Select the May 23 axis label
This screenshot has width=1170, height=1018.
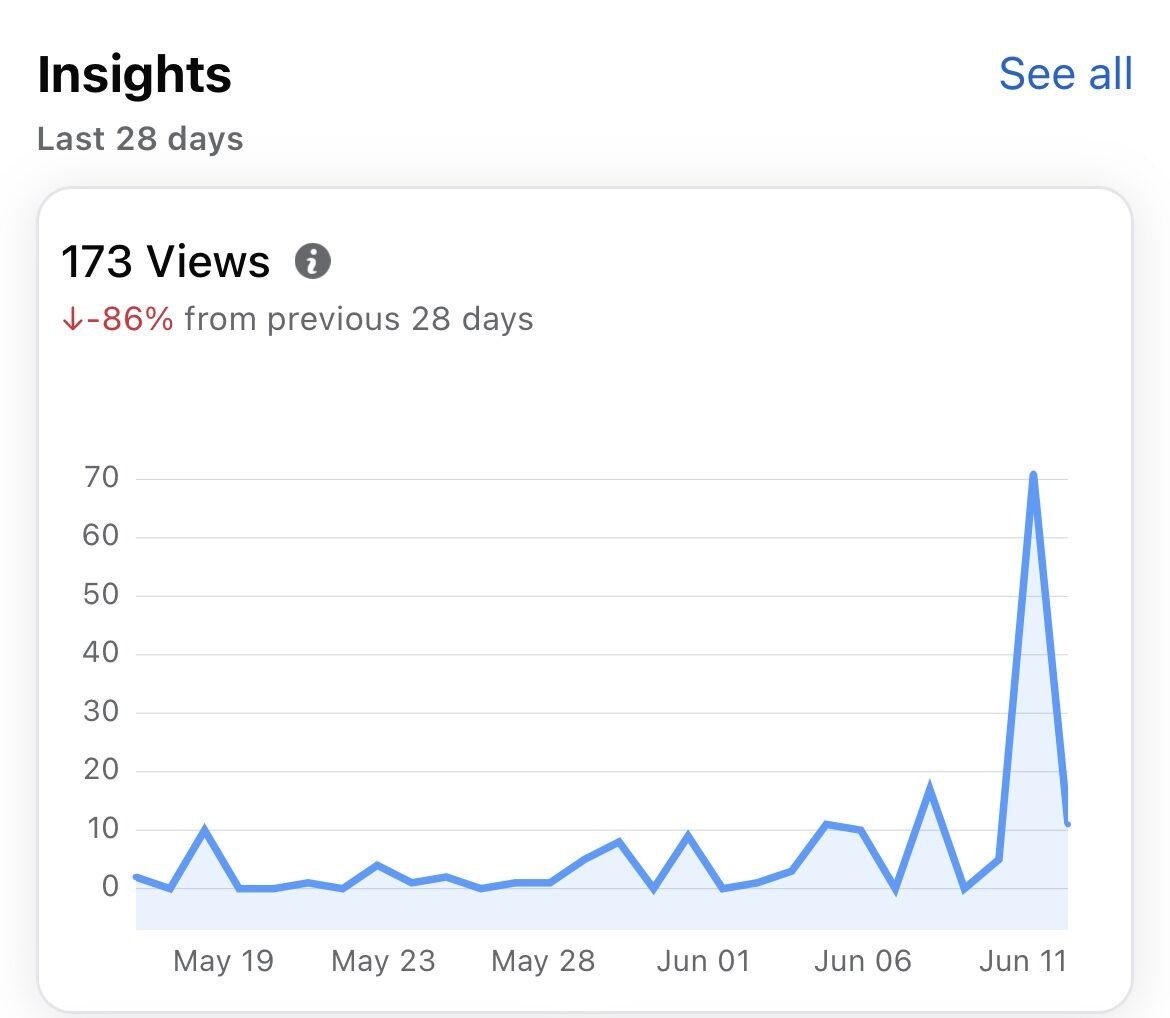(383, 961)
